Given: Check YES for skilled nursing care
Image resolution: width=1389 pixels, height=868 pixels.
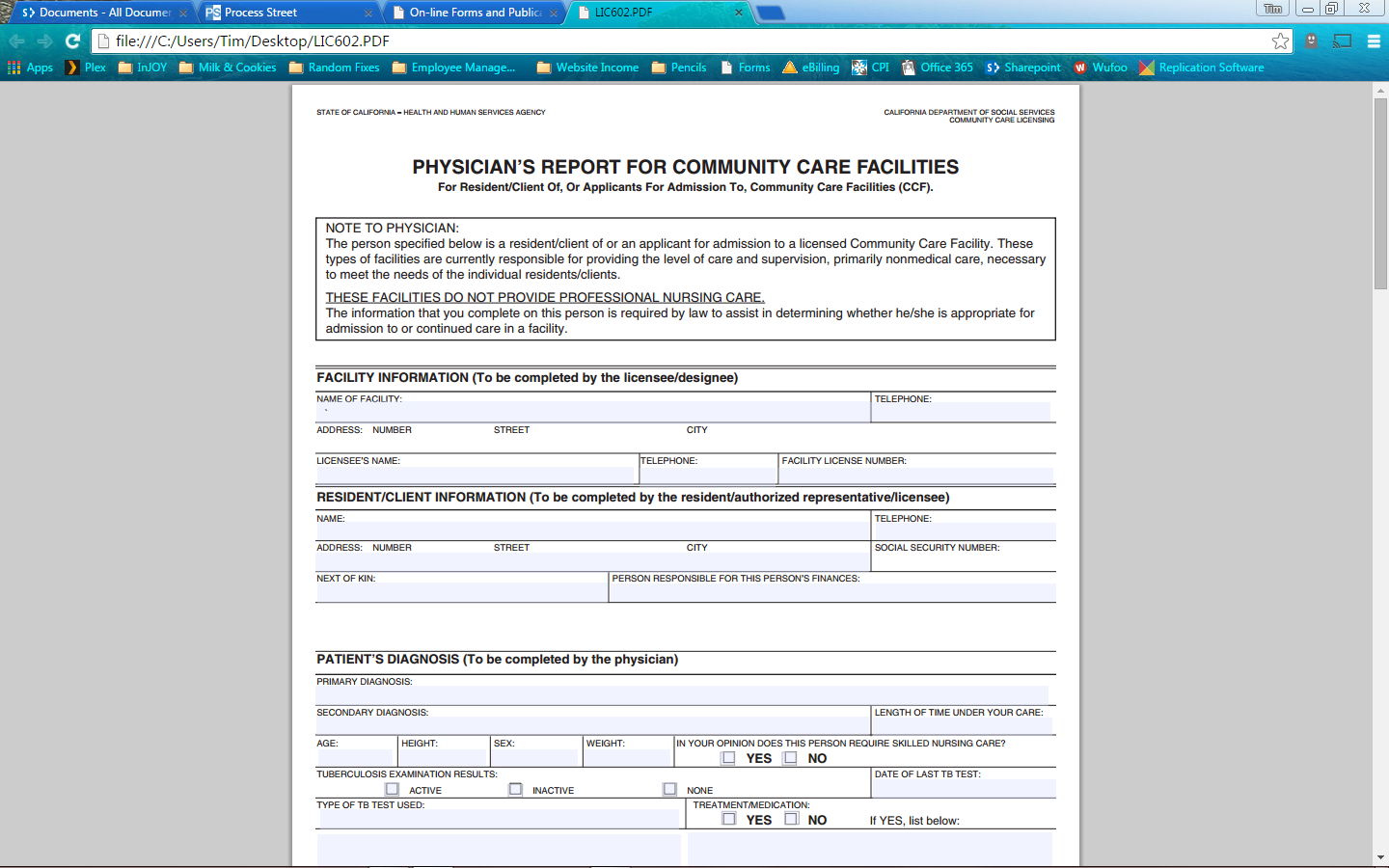Looking at the screenshot, I should [x=728, y=758].
